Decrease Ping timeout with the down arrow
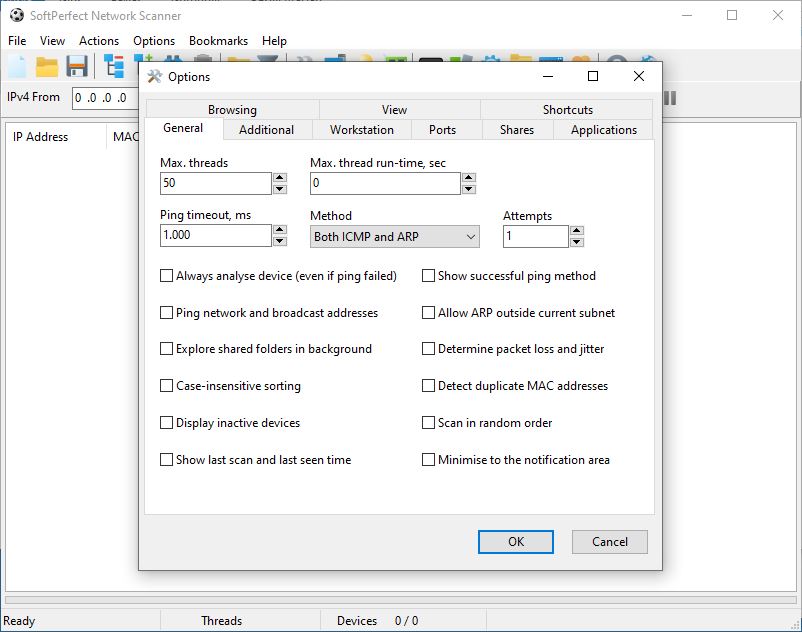This screenshot has width=802, height=632. (x=280, y=241)
